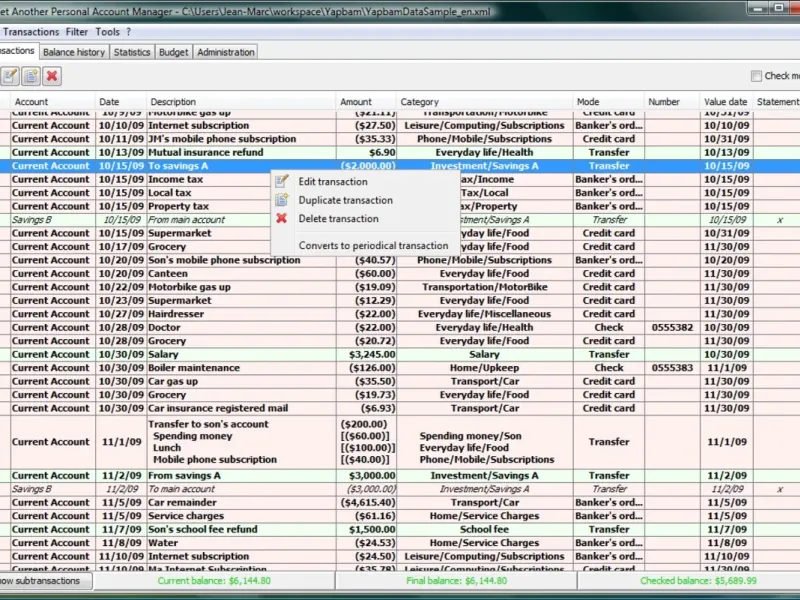Click icon beside Duplicate transaction menu entry
Screen dimensions: 800x600
[x=282, y=199]
